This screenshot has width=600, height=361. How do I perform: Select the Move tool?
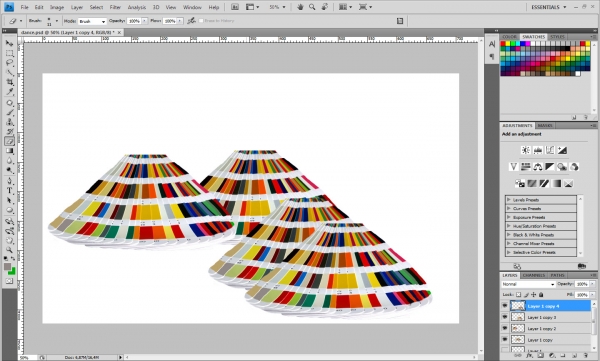click(9, 43)
